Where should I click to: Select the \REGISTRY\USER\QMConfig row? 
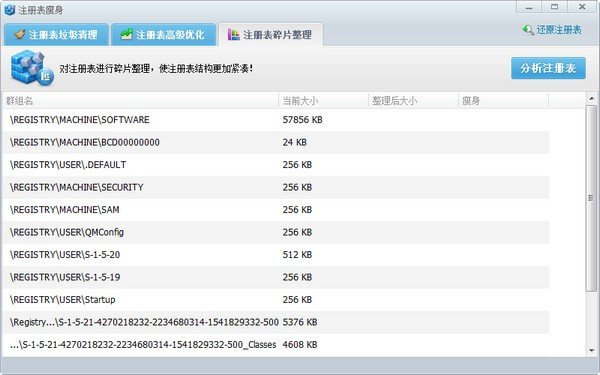276,232
